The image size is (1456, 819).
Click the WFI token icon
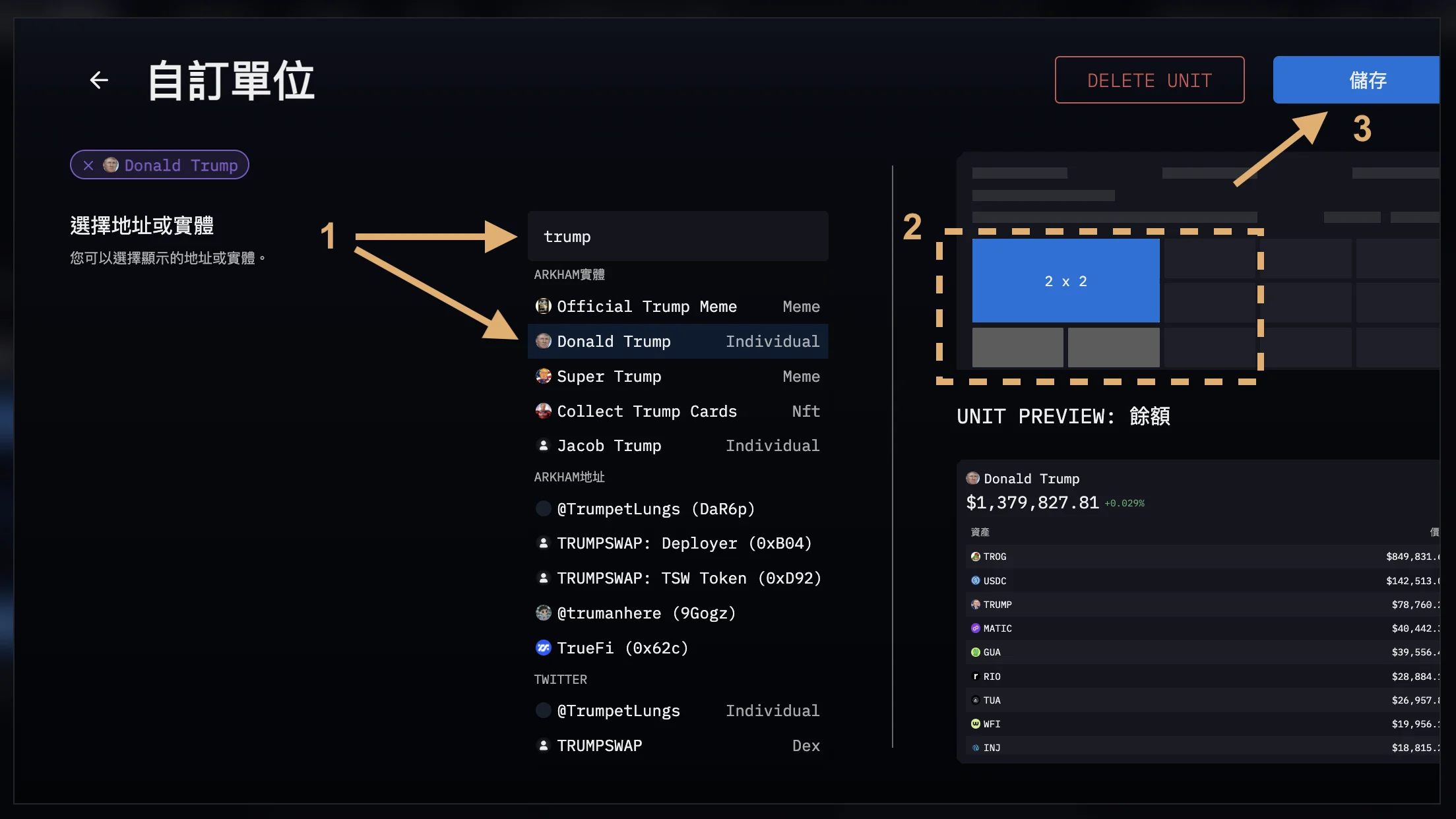point(975,723)
